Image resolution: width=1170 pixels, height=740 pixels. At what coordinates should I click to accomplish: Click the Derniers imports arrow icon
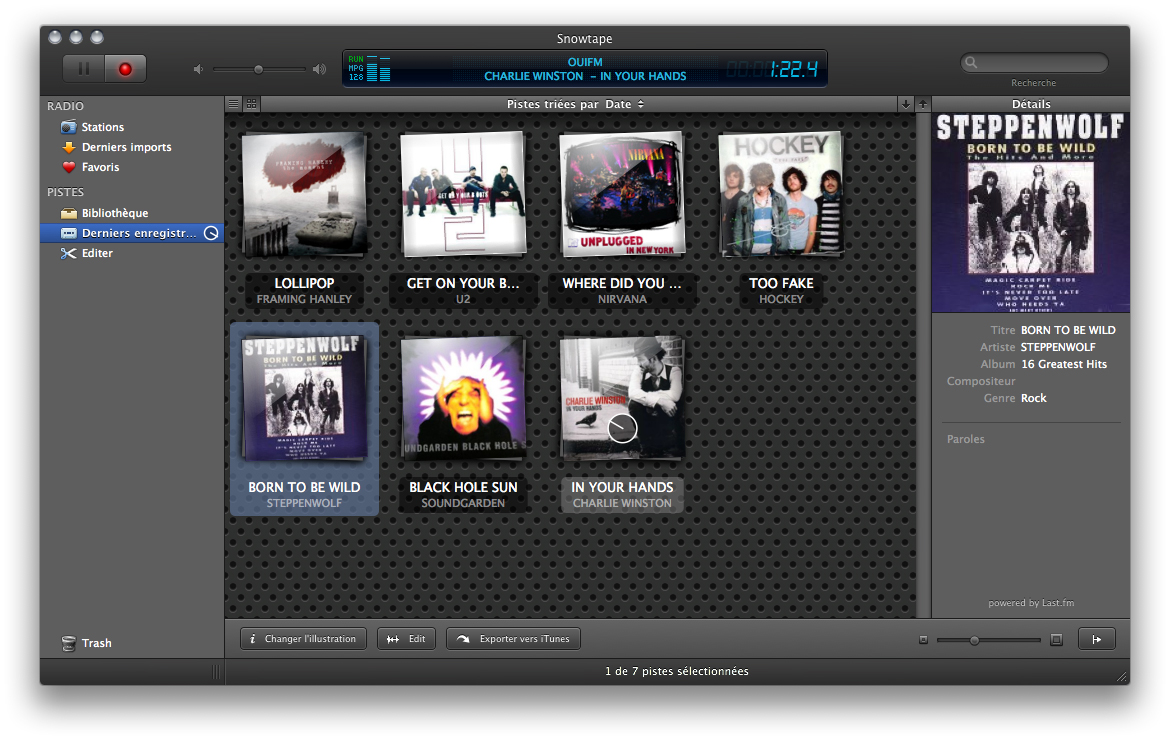click(x=69, y=147)
